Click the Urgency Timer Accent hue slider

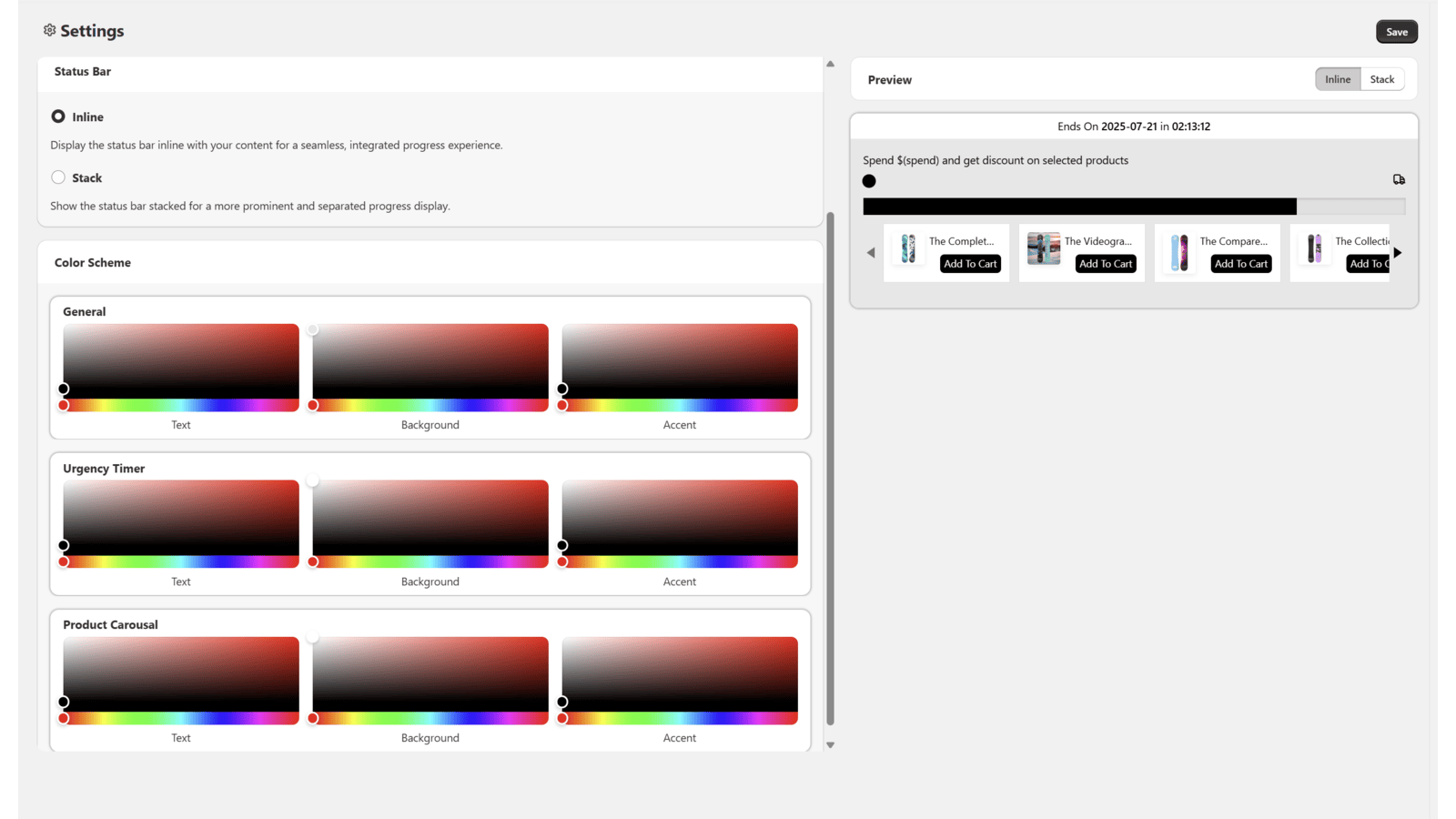(x=680, y=562)
